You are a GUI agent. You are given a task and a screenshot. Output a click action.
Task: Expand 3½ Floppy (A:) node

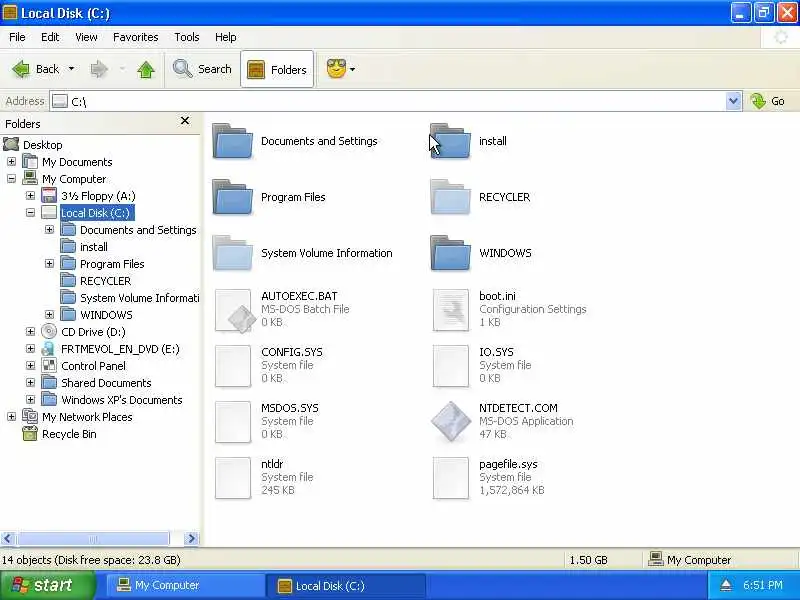(x=30, y=196)
